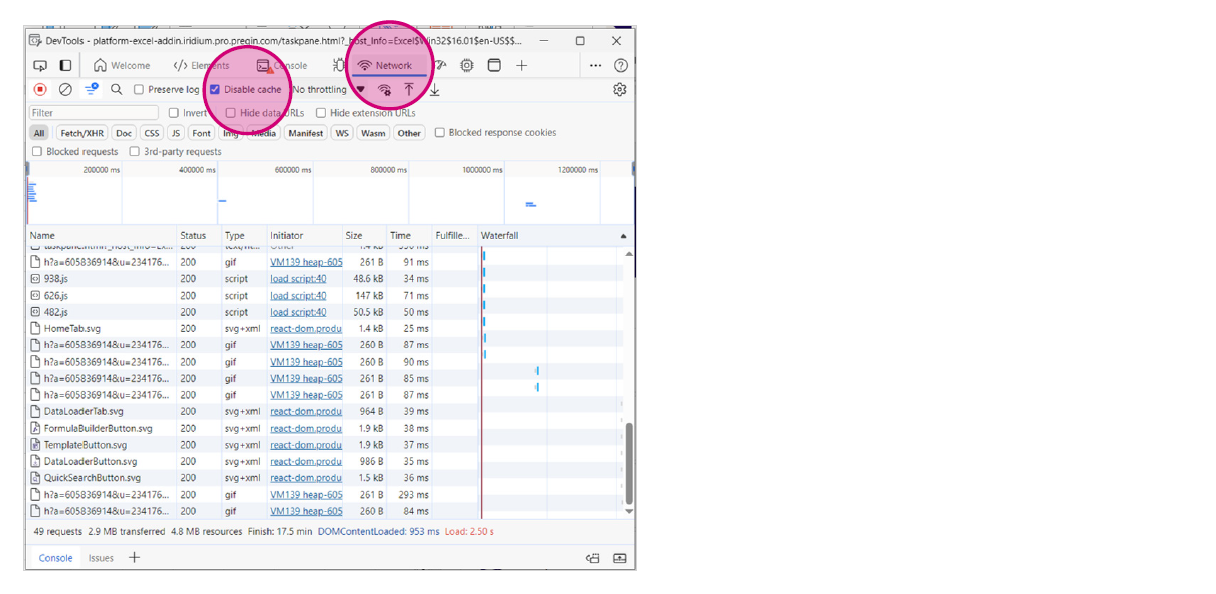Open the network conditions wifi-gear icon
The height and width of the screenshot is (594, 1216).
point(384,89)
